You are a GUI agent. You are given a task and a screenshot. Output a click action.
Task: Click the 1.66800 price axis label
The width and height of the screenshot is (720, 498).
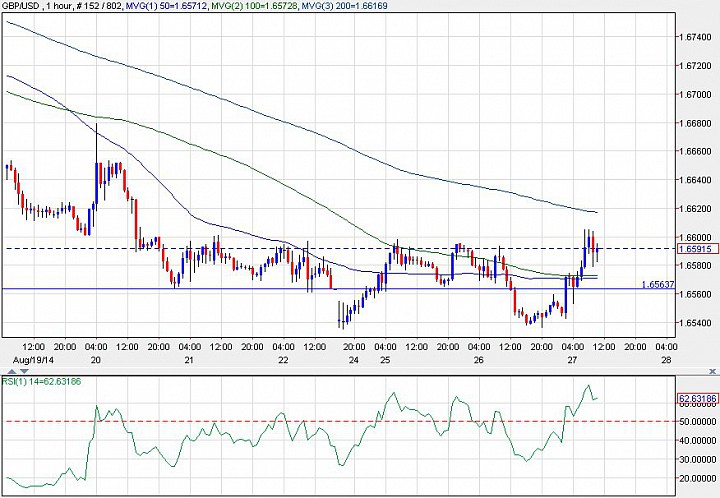(695, 123)
